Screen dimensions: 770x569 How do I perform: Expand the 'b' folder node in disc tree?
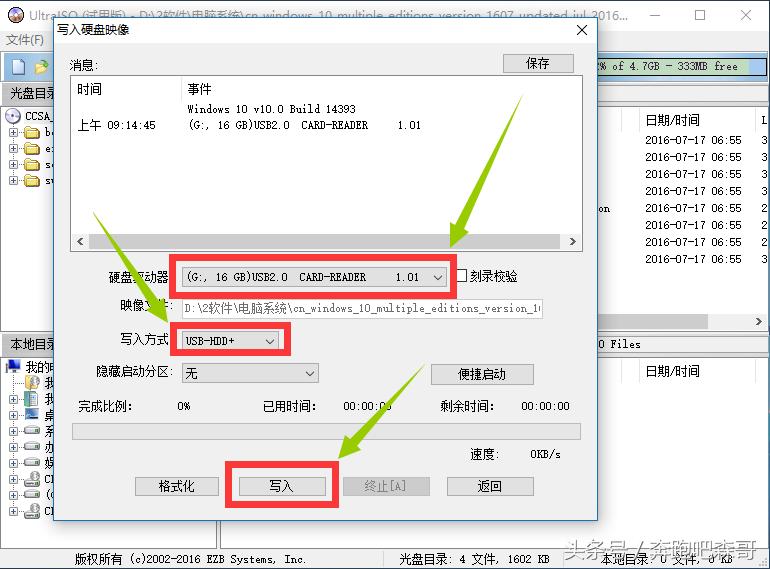13,133
